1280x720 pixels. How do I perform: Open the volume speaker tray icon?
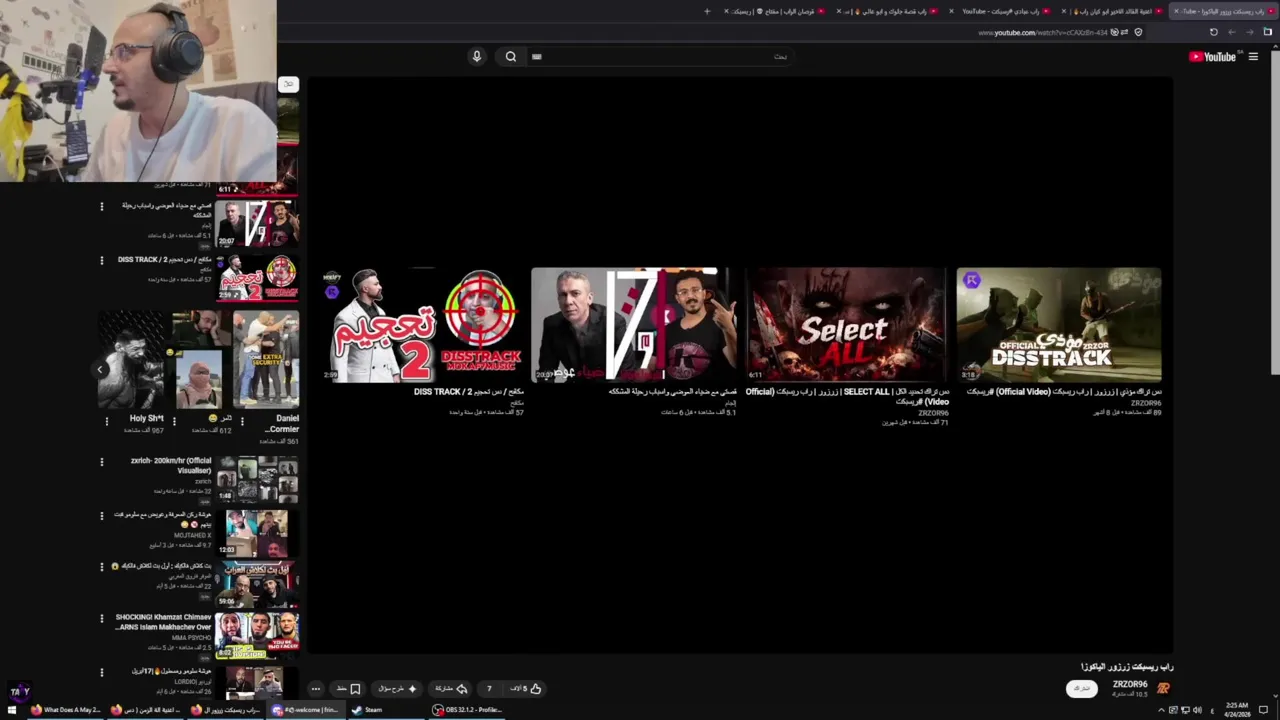pyautogui.click(x=1197, y=710)
